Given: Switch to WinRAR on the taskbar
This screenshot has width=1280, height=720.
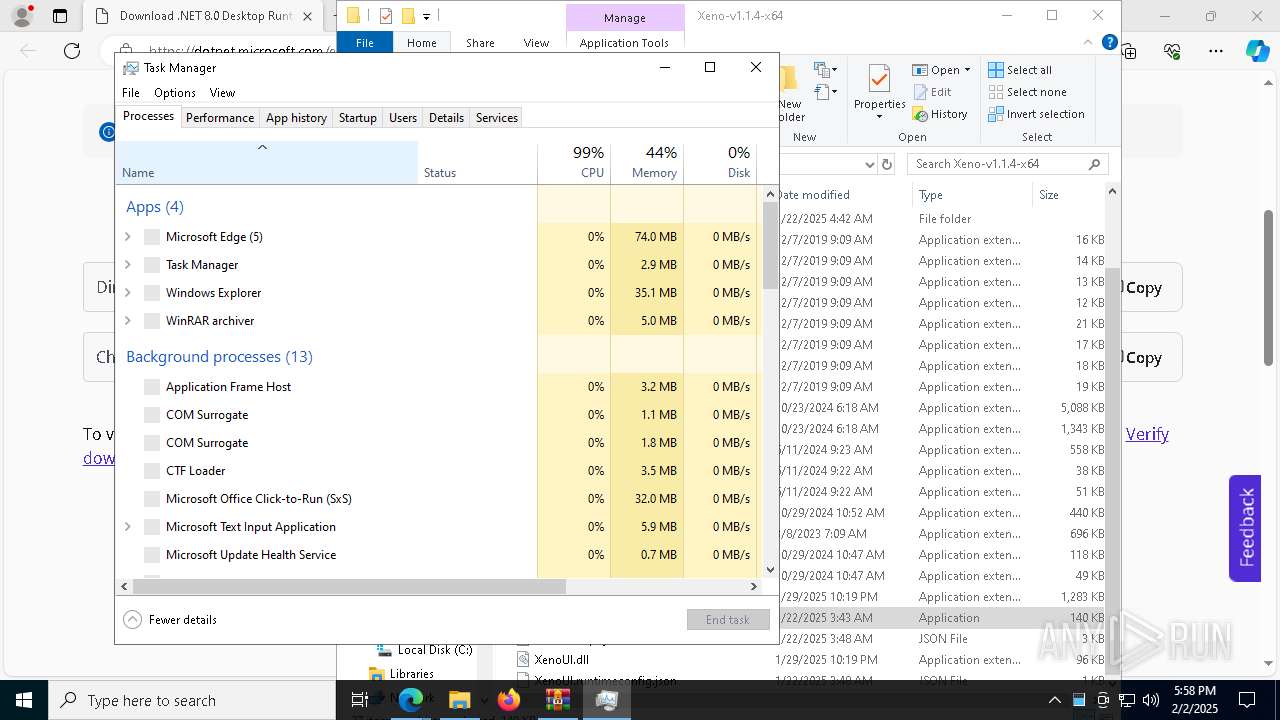Looking at the screenshot, I should pos(557,700).
